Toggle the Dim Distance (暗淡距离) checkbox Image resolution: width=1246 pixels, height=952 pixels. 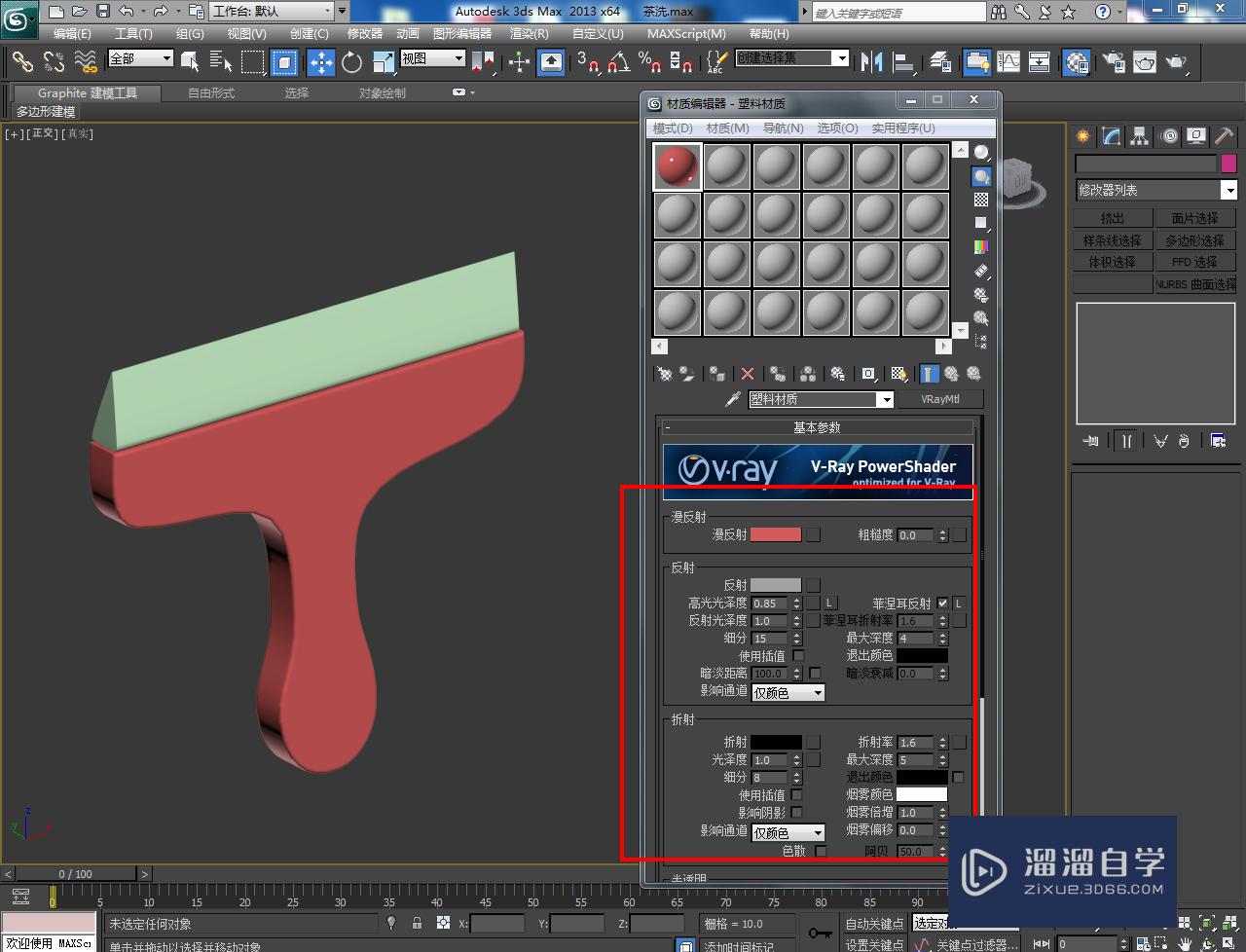pos(815,674)
